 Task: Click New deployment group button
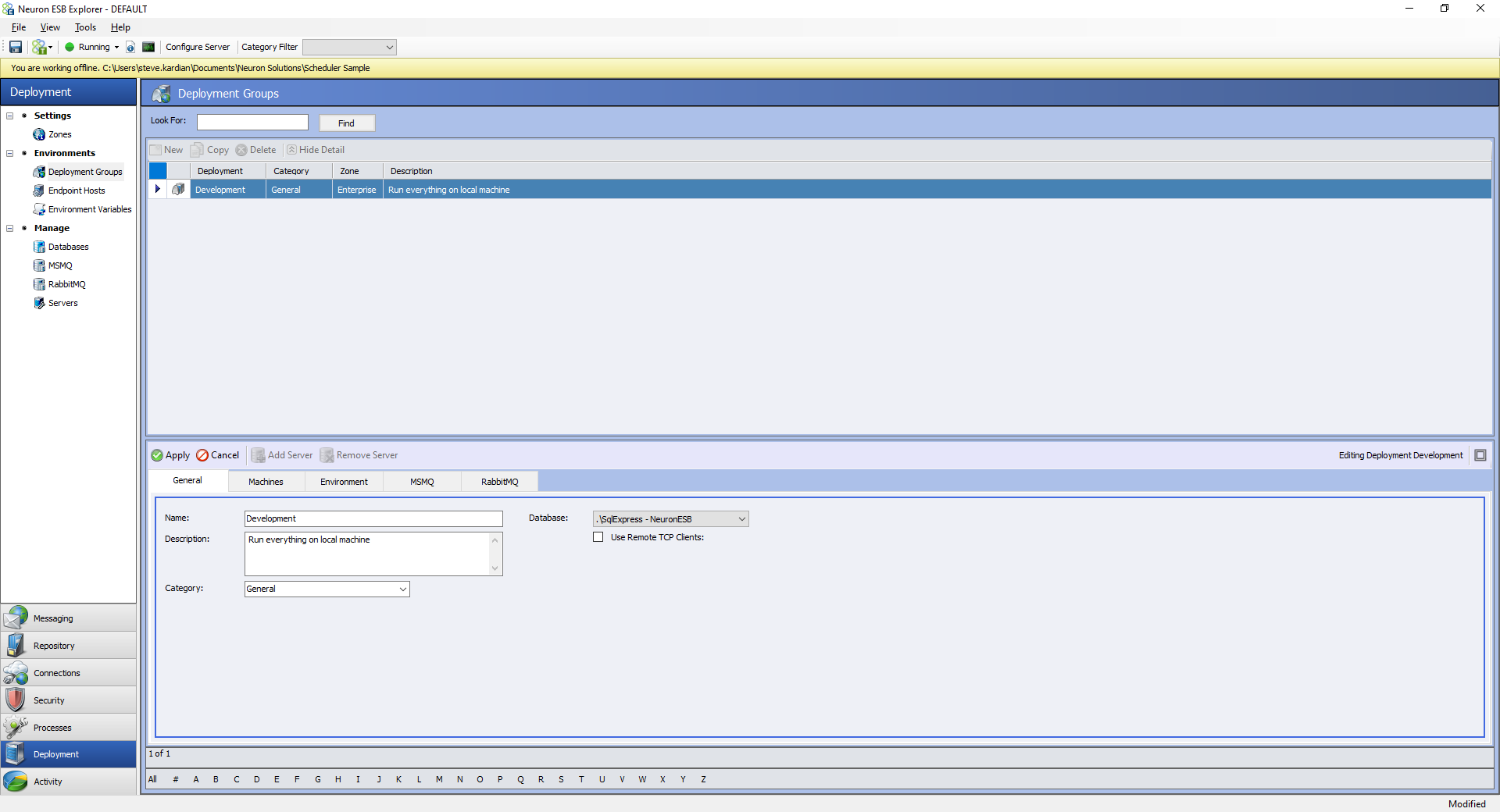[x=166, y=150]
